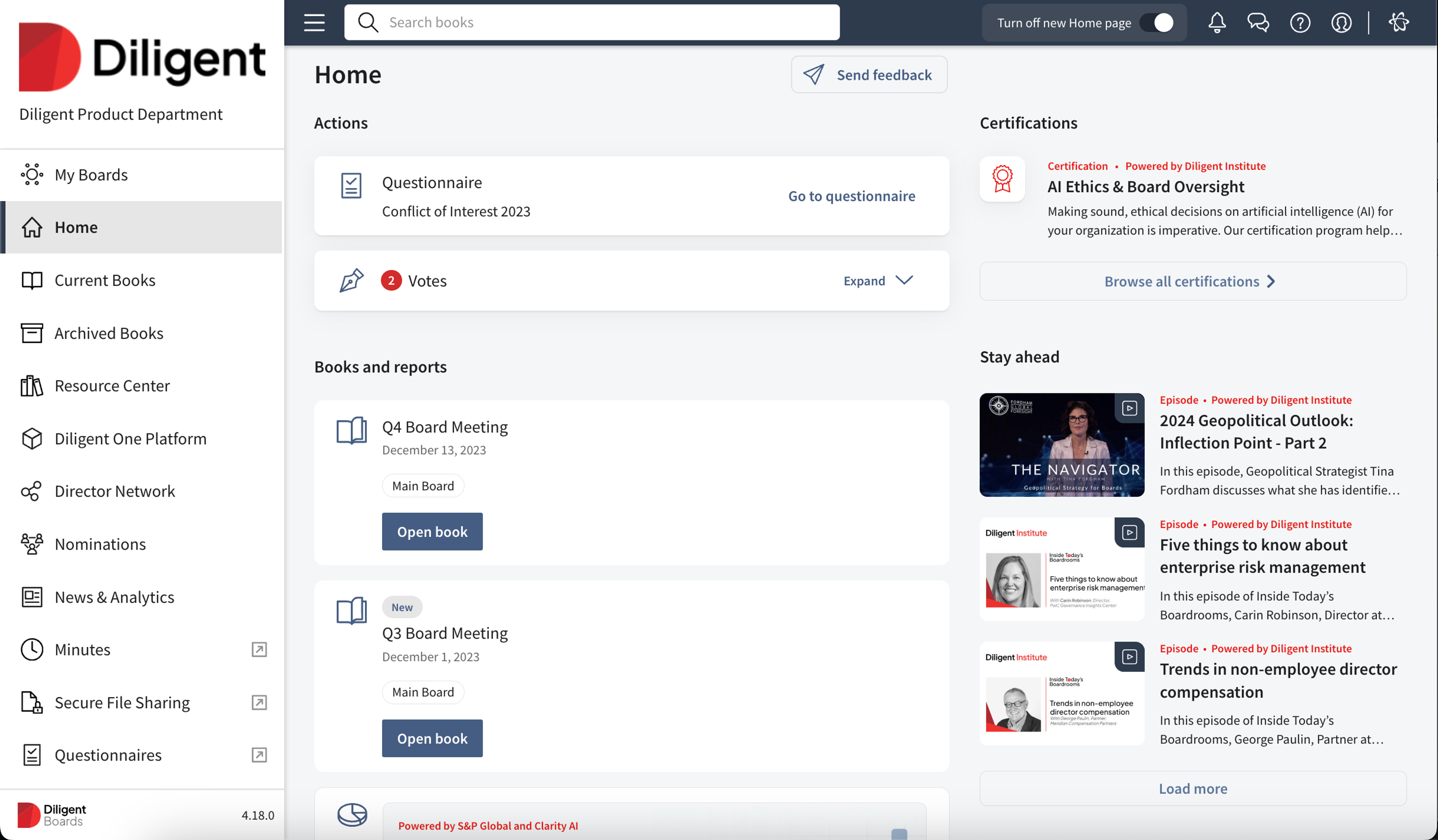Click the Send feedback button
The width and height of the screenshot is (1438, 840).
(868, 75)
